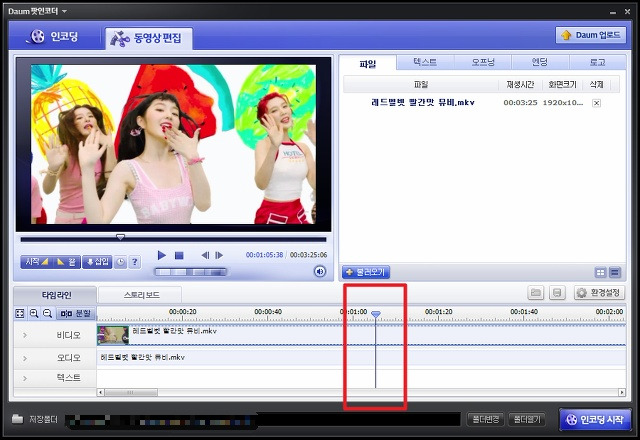Open the 인코딩 tab

coord(55,37)
